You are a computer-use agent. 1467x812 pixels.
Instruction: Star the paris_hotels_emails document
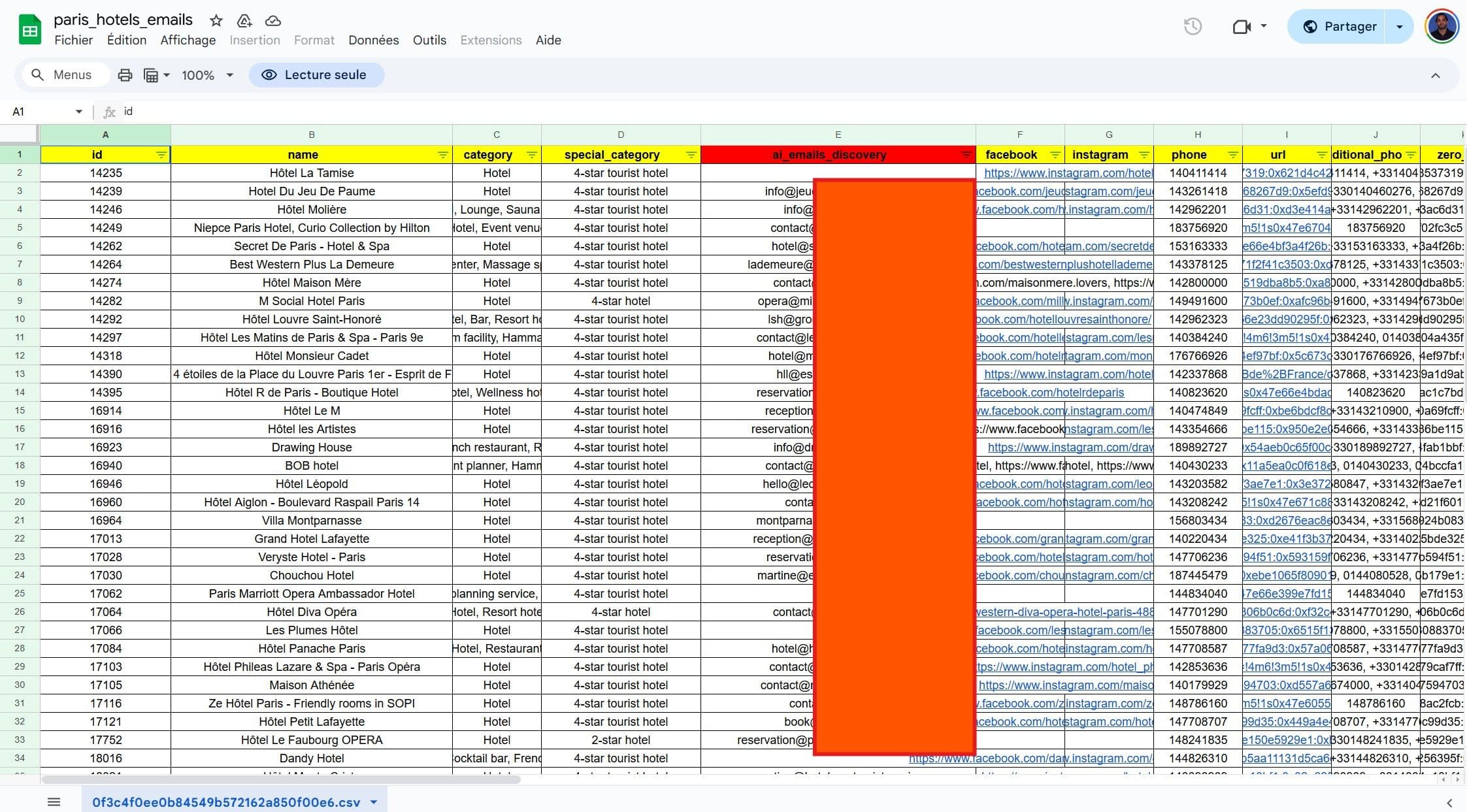[216, 21]
